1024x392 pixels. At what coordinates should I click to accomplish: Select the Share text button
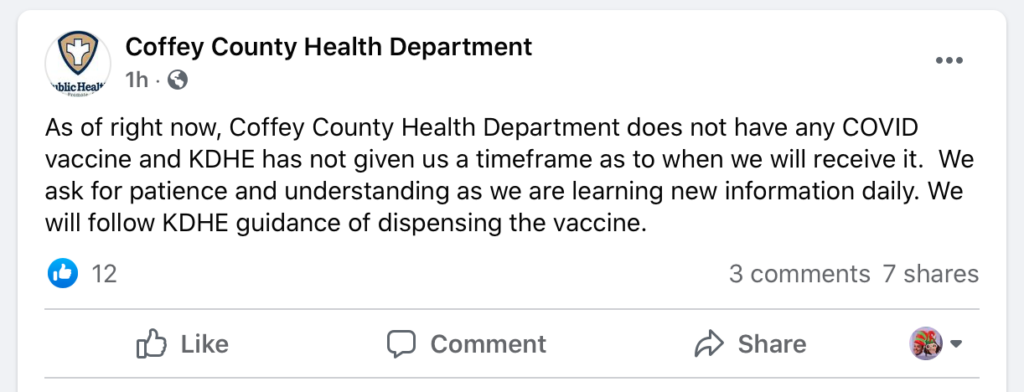(772, 344)
